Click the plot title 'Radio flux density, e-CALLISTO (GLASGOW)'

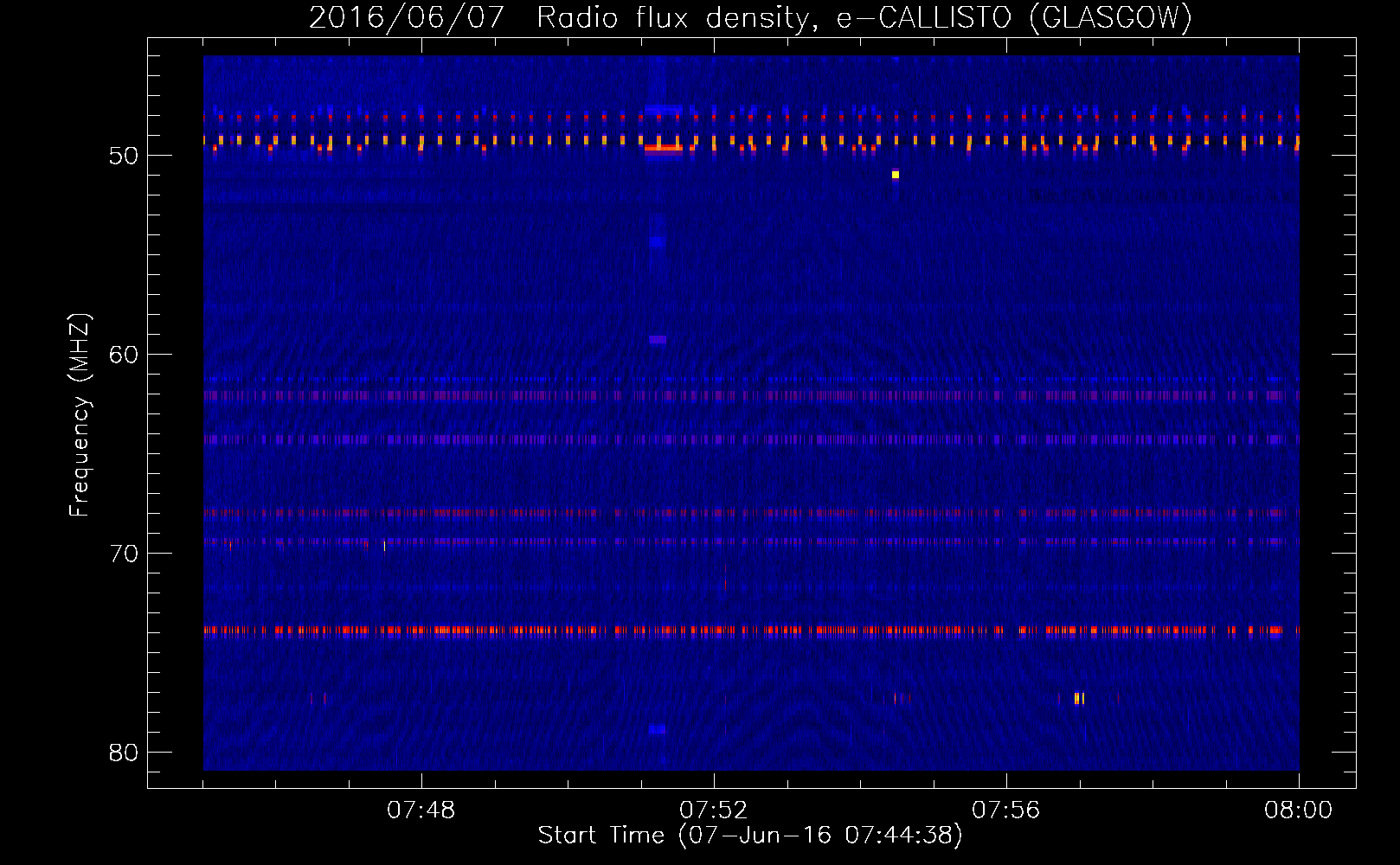point(864,17)
